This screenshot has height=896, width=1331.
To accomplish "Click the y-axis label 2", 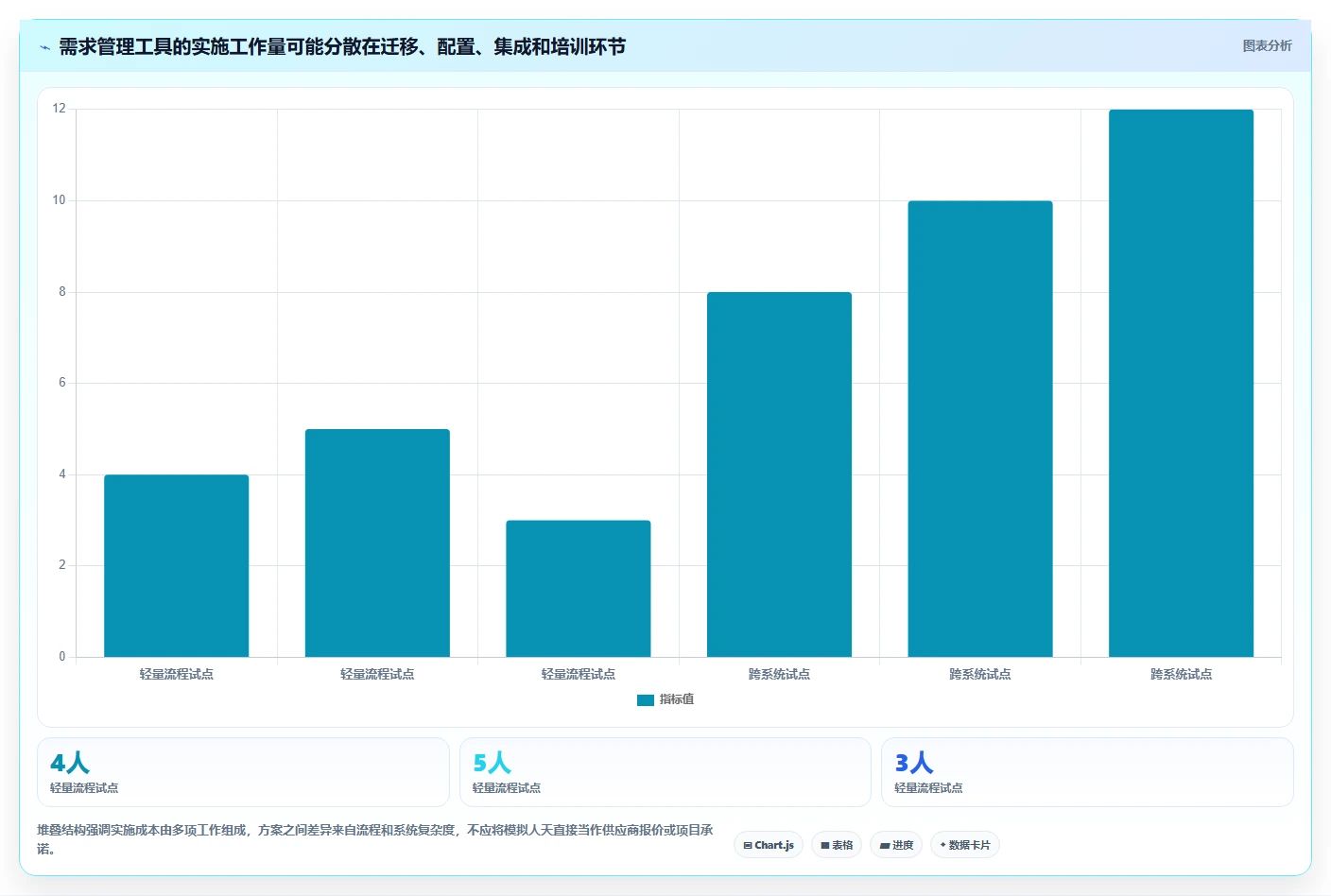I will point(62,565).
